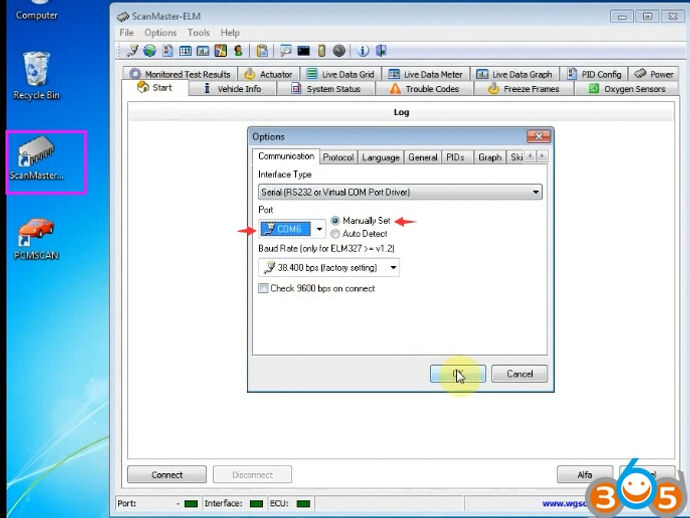Viewport: 690px width, 518px height.
Task: Select the Start tab
Action: (x=155, y=88)
